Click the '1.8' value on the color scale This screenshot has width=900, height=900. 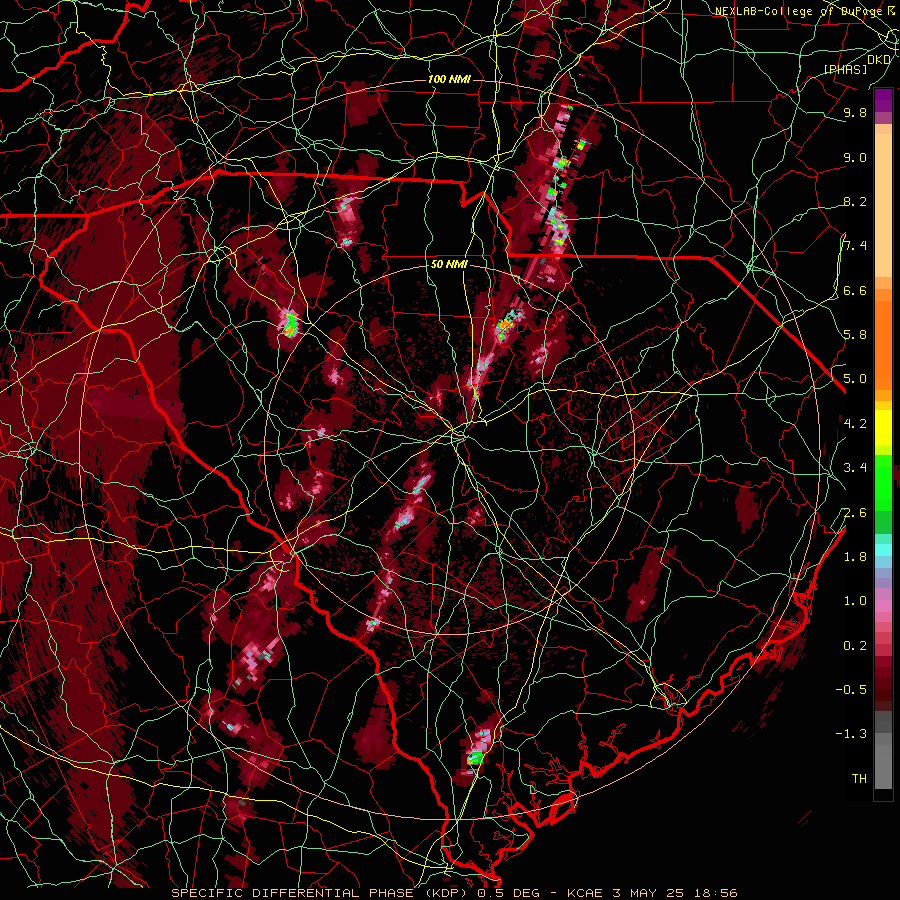855,557
